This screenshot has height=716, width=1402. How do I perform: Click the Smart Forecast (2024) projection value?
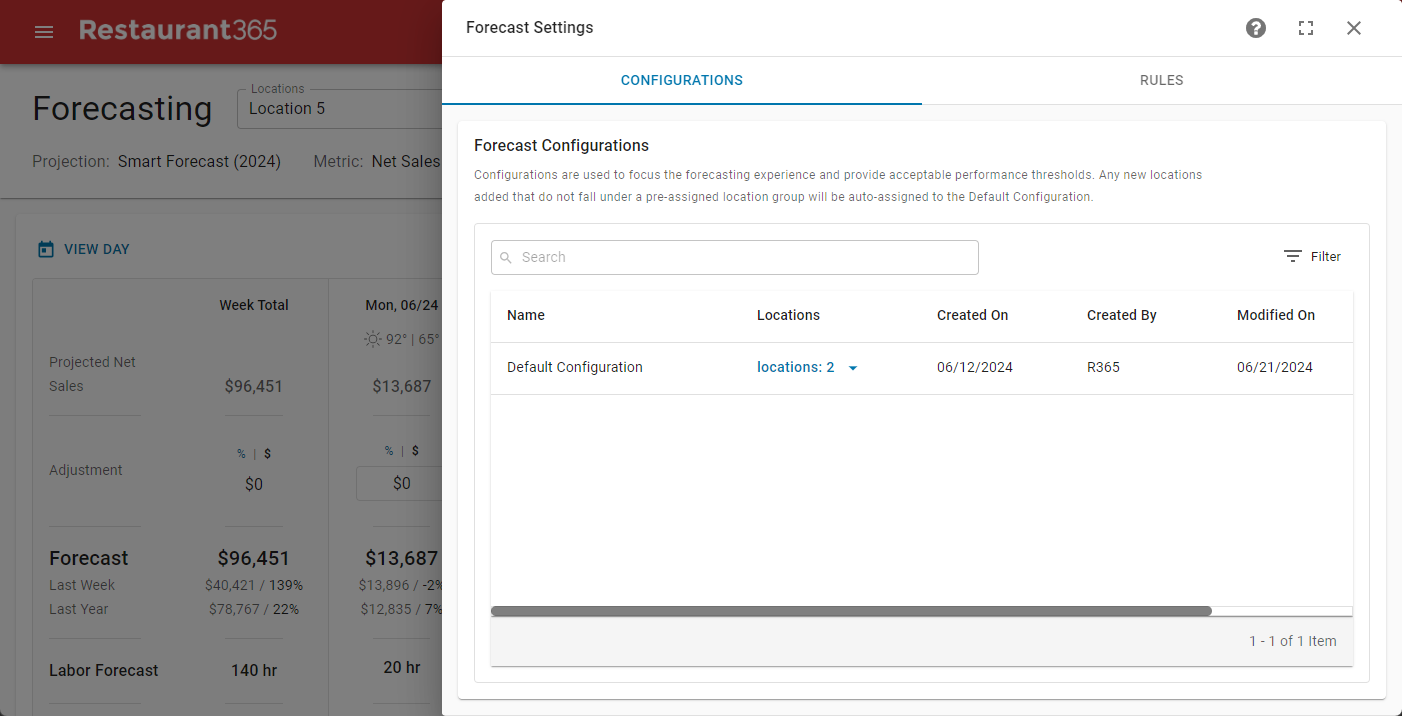[199, 161]
